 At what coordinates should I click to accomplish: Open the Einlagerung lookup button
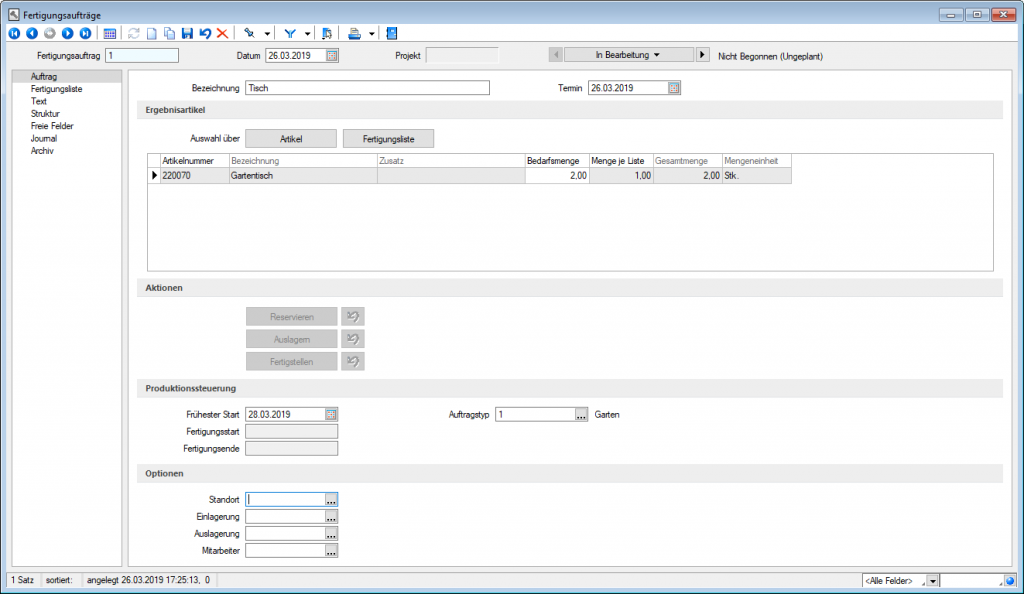point(331,517)
